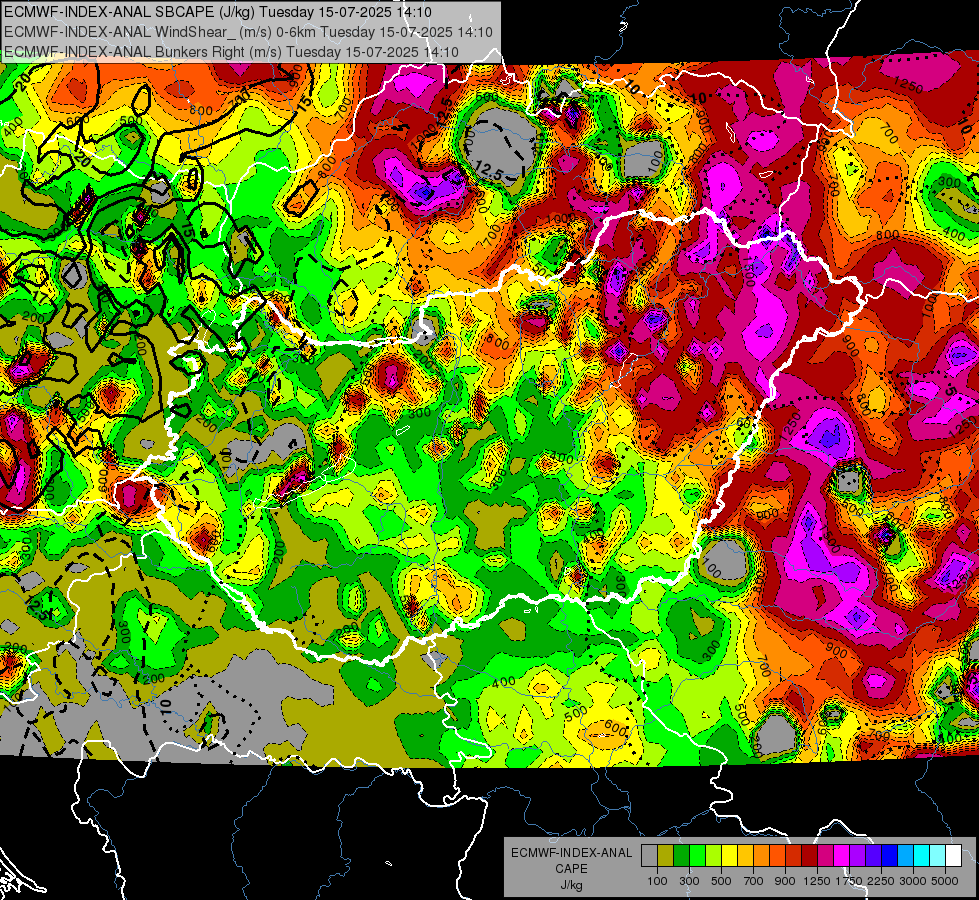Pick the white swatch at legend end

tap(953, 856)
